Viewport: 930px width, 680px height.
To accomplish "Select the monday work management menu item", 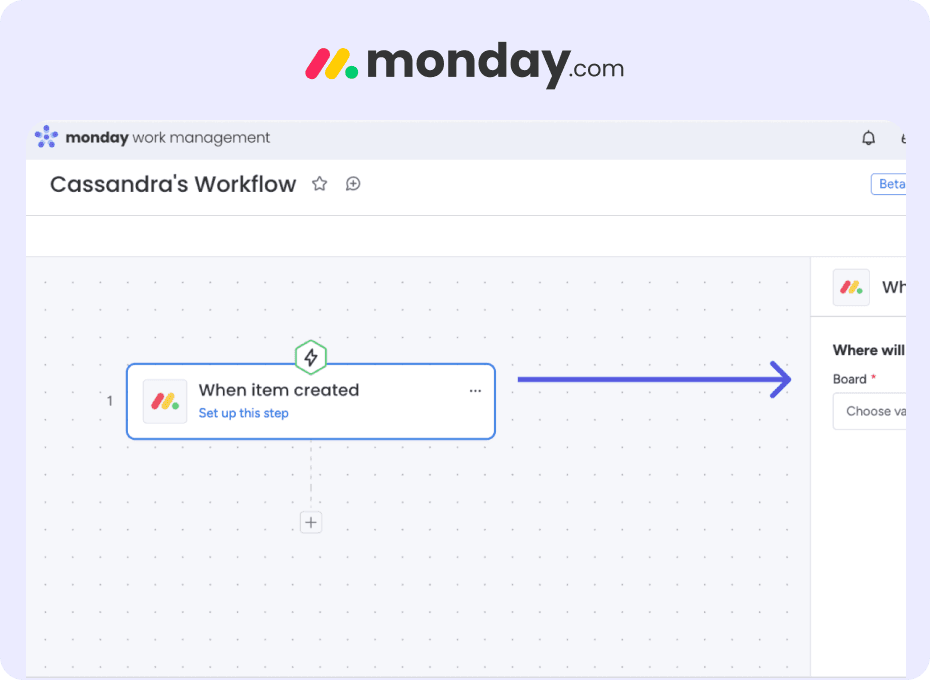I will click(150, 137).
